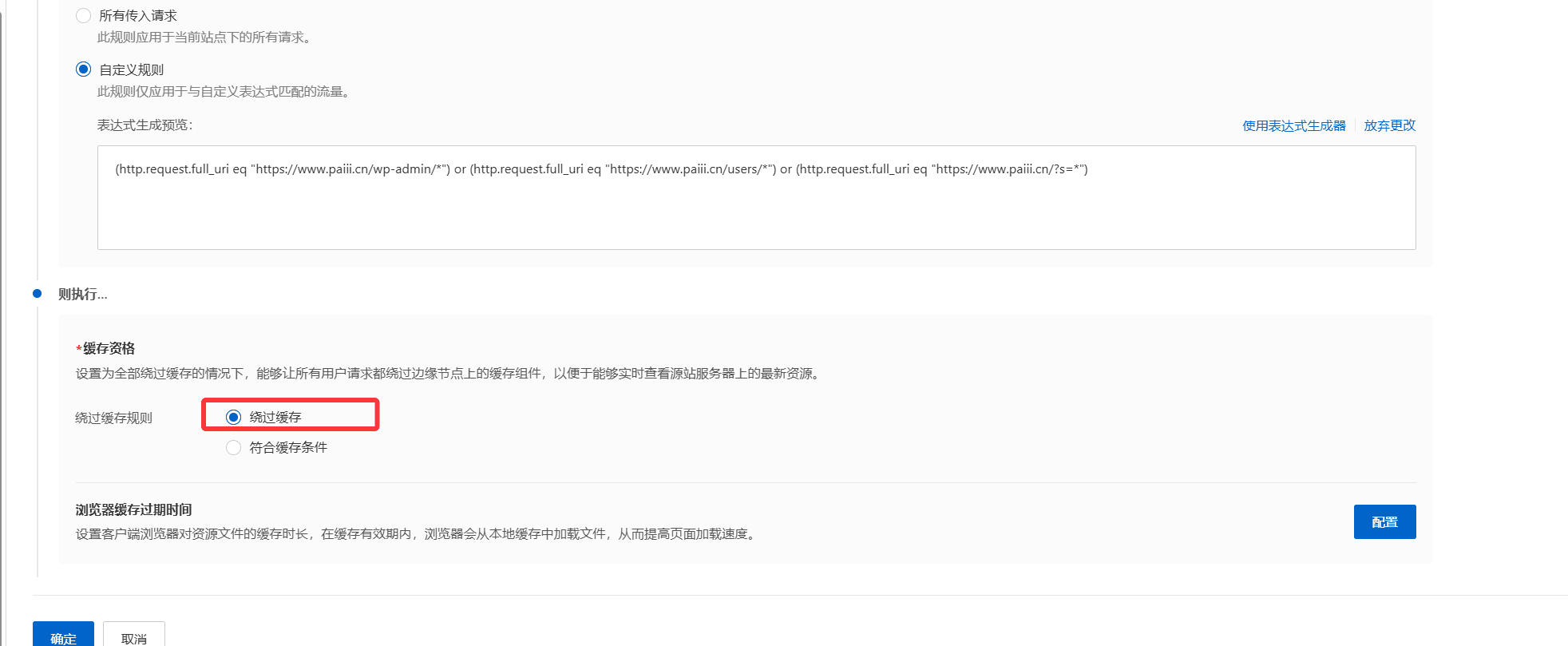This screenshot has width=1568, height=646.
Task: Click the red asterisk before "缓存资格"
Action: tap(78, 350)
